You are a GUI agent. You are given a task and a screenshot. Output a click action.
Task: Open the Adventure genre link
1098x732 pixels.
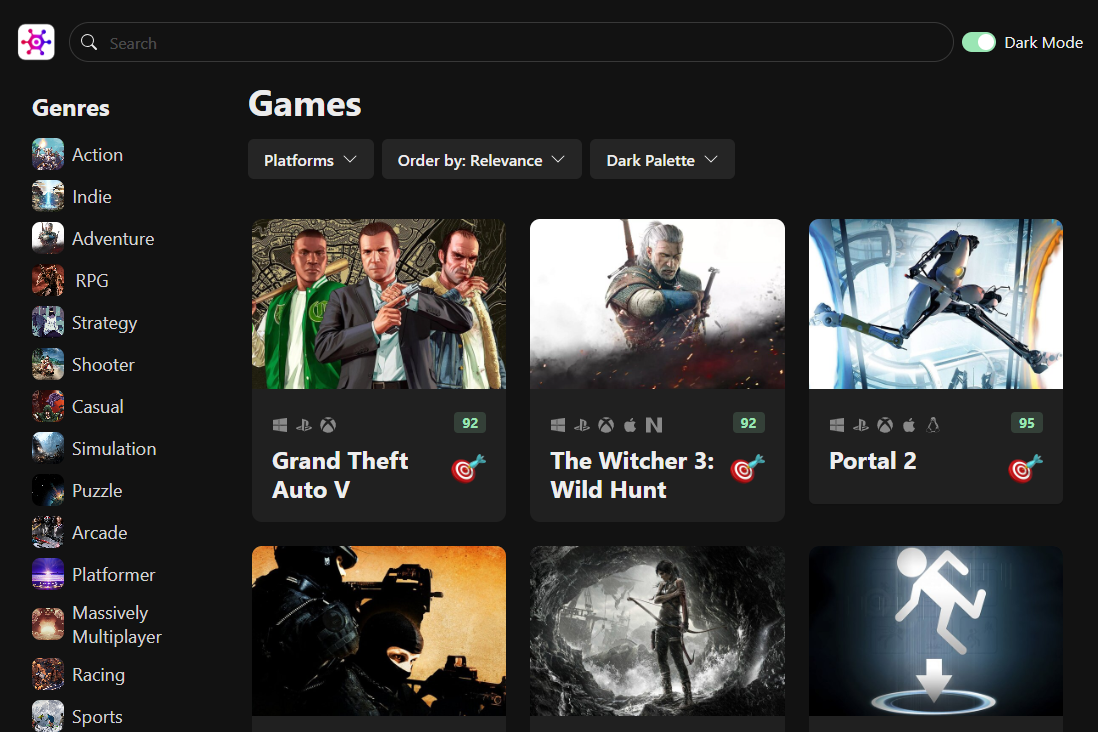(113, 239)
